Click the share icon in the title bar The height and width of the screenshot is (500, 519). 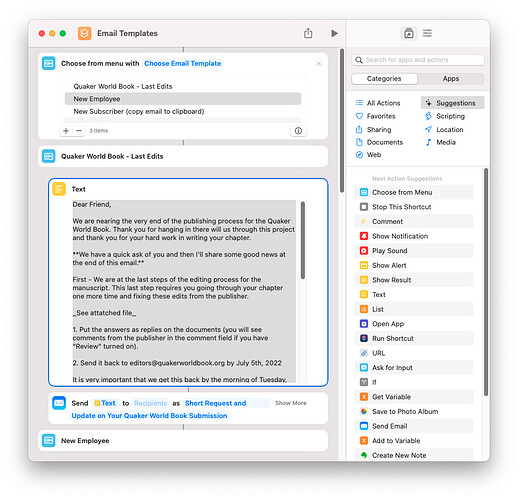click(308, 33)
